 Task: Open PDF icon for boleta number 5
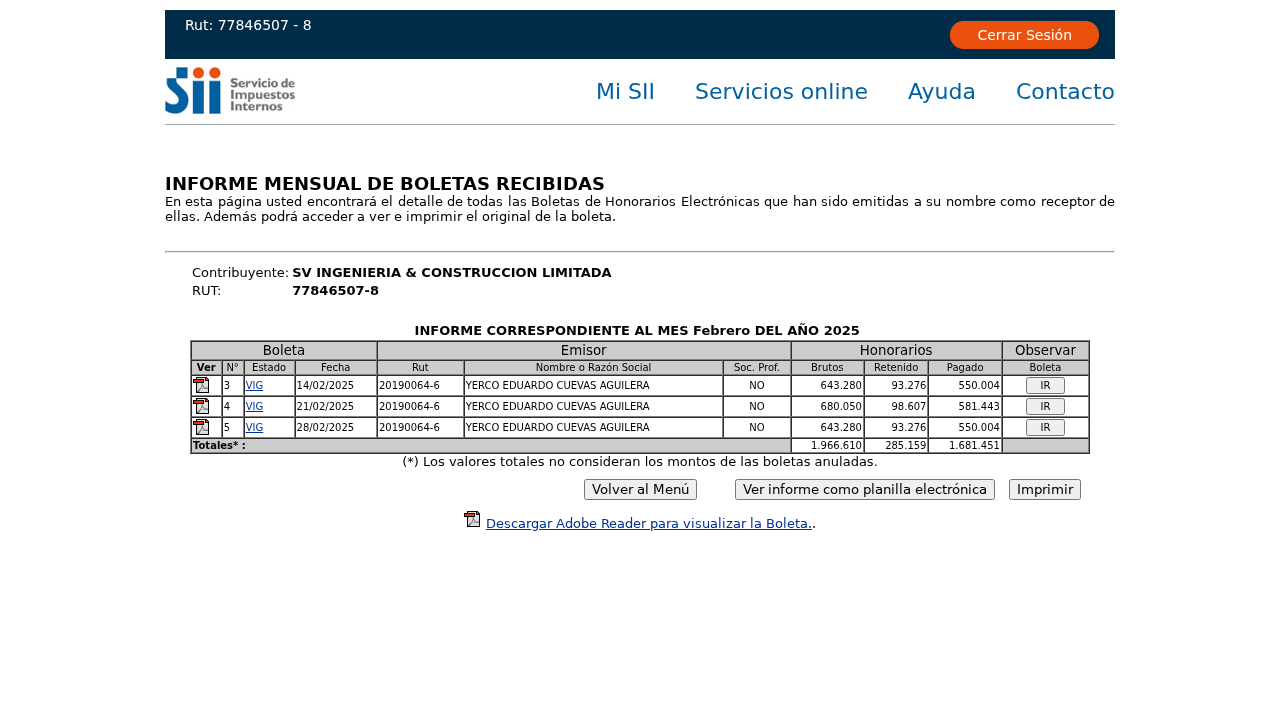201,427
